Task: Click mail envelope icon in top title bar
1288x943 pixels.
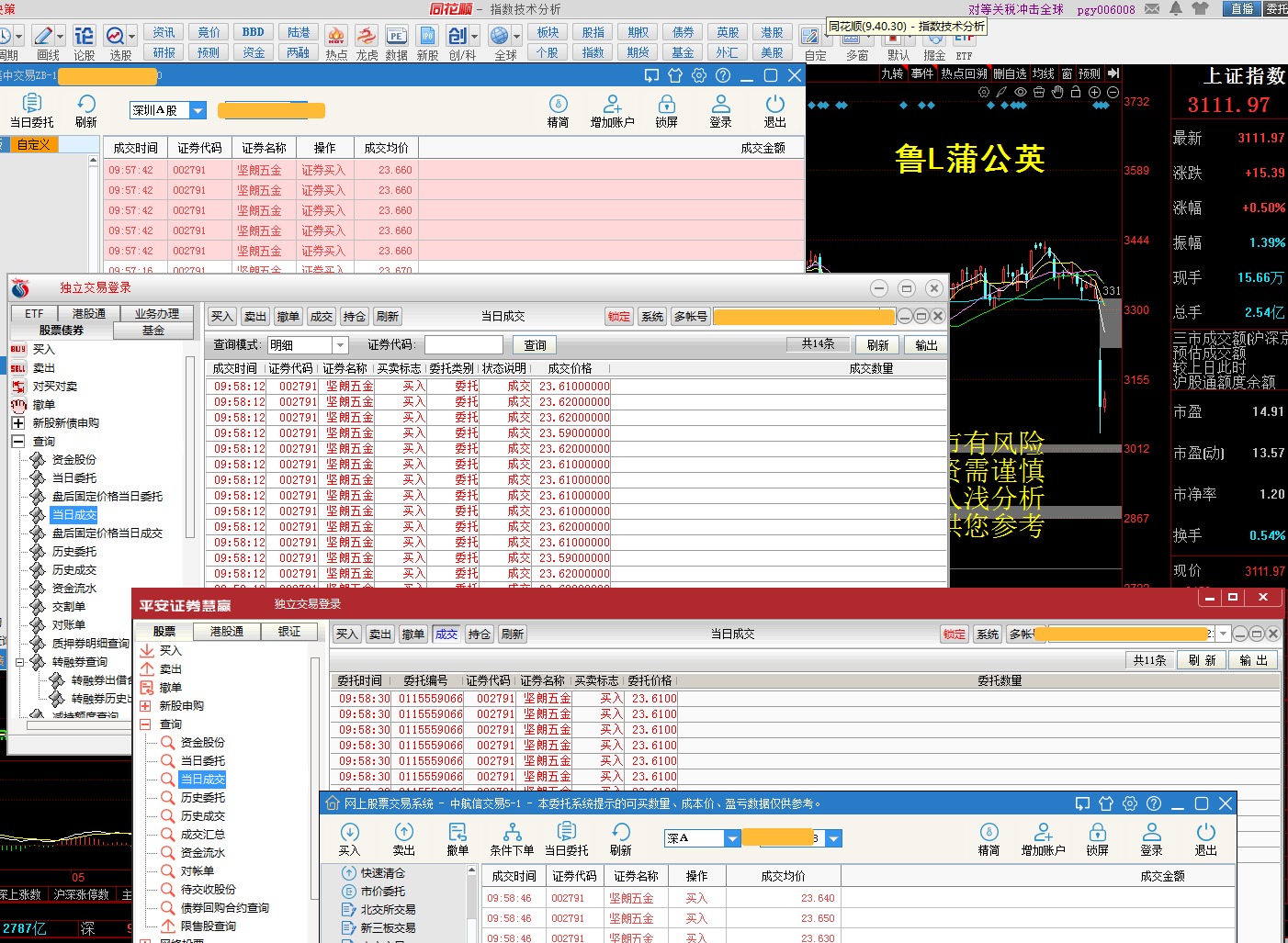Action: pyautogui.click(x=1152, y=9)
